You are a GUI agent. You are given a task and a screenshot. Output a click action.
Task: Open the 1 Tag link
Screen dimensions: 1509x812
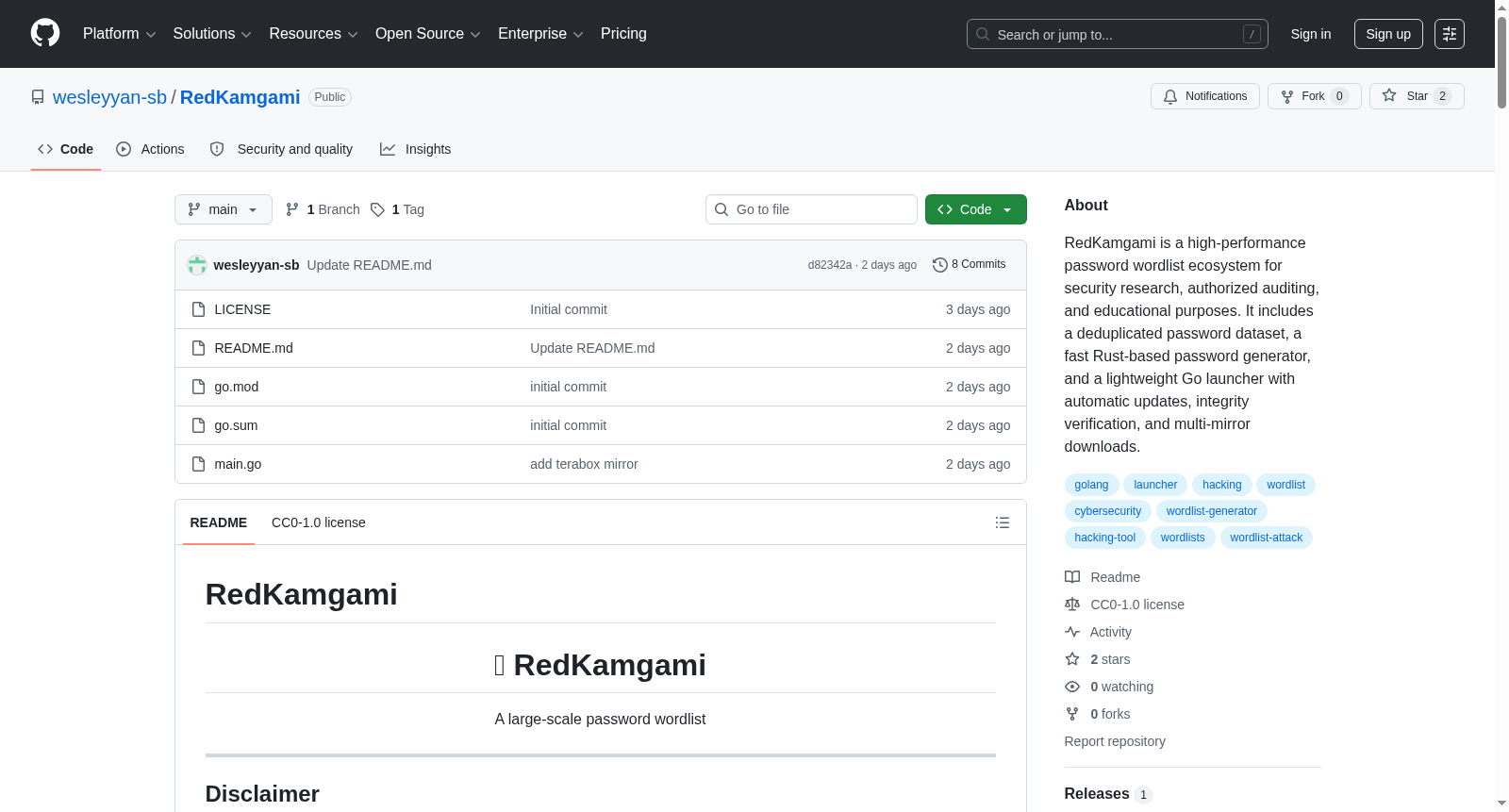click(397, 209)
